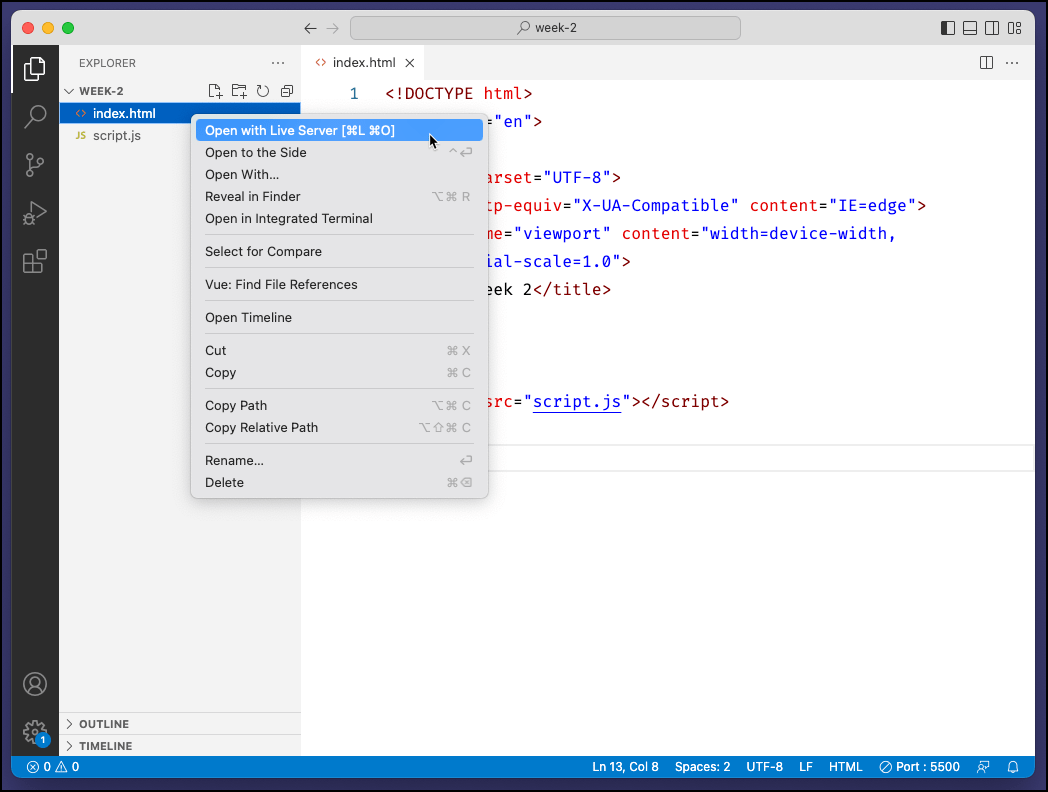Toggle secondary side bar layout icon
This screenshot has height=792, width=1048.
point(993,28)
